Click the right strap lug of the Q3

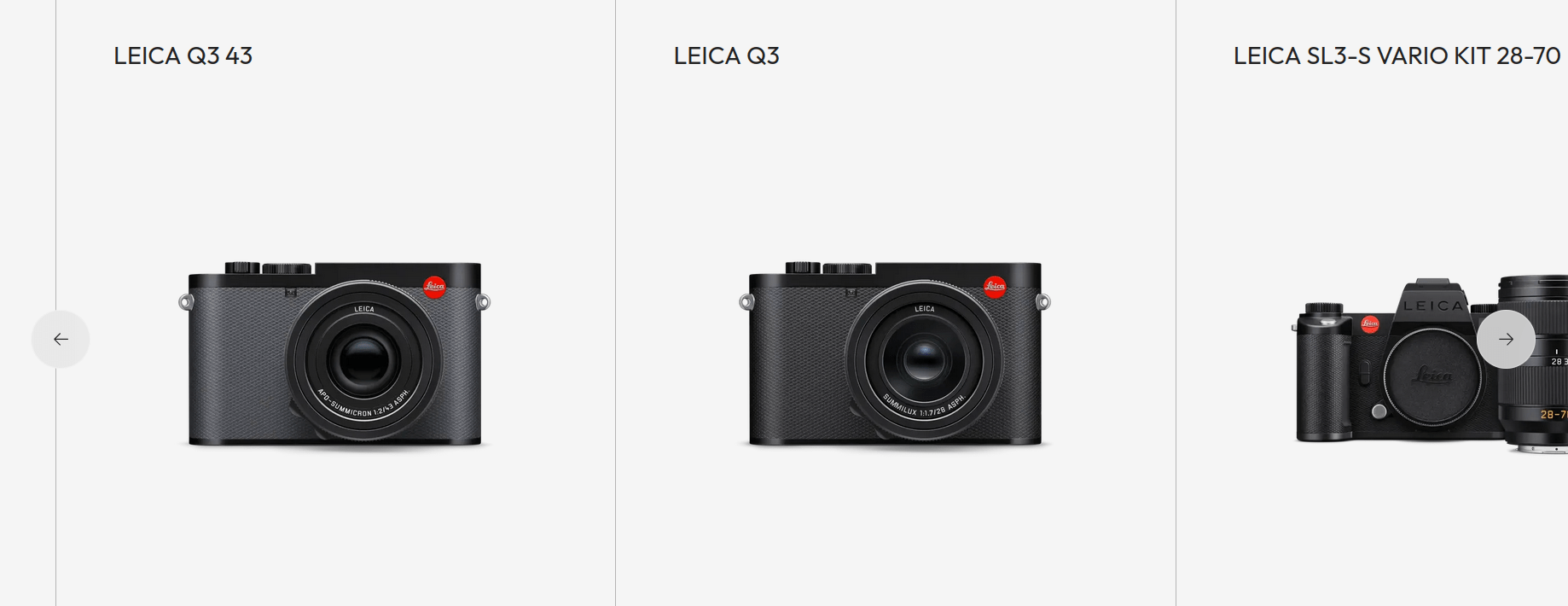click(1043, 301)
